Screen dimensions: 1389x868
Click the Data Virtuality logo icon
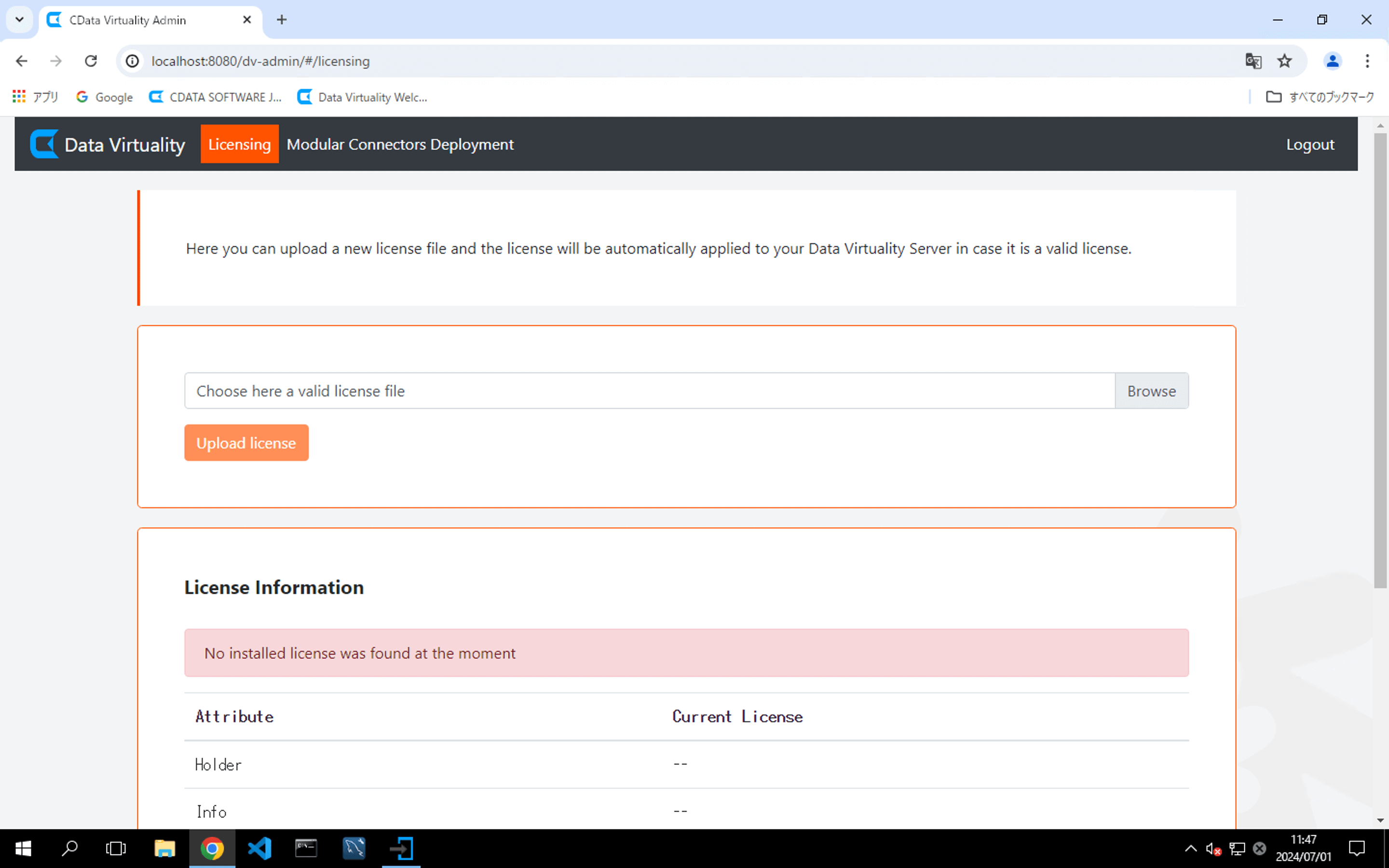pos(44,144)
